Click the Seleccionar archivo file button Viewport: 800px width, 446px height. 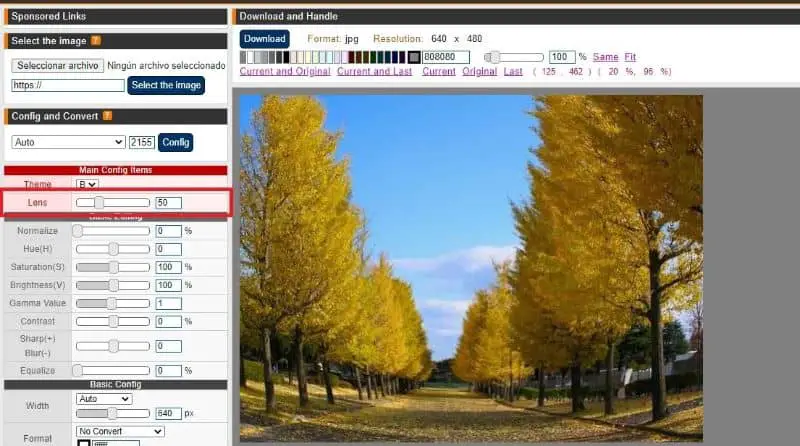[x=58, y=65]
